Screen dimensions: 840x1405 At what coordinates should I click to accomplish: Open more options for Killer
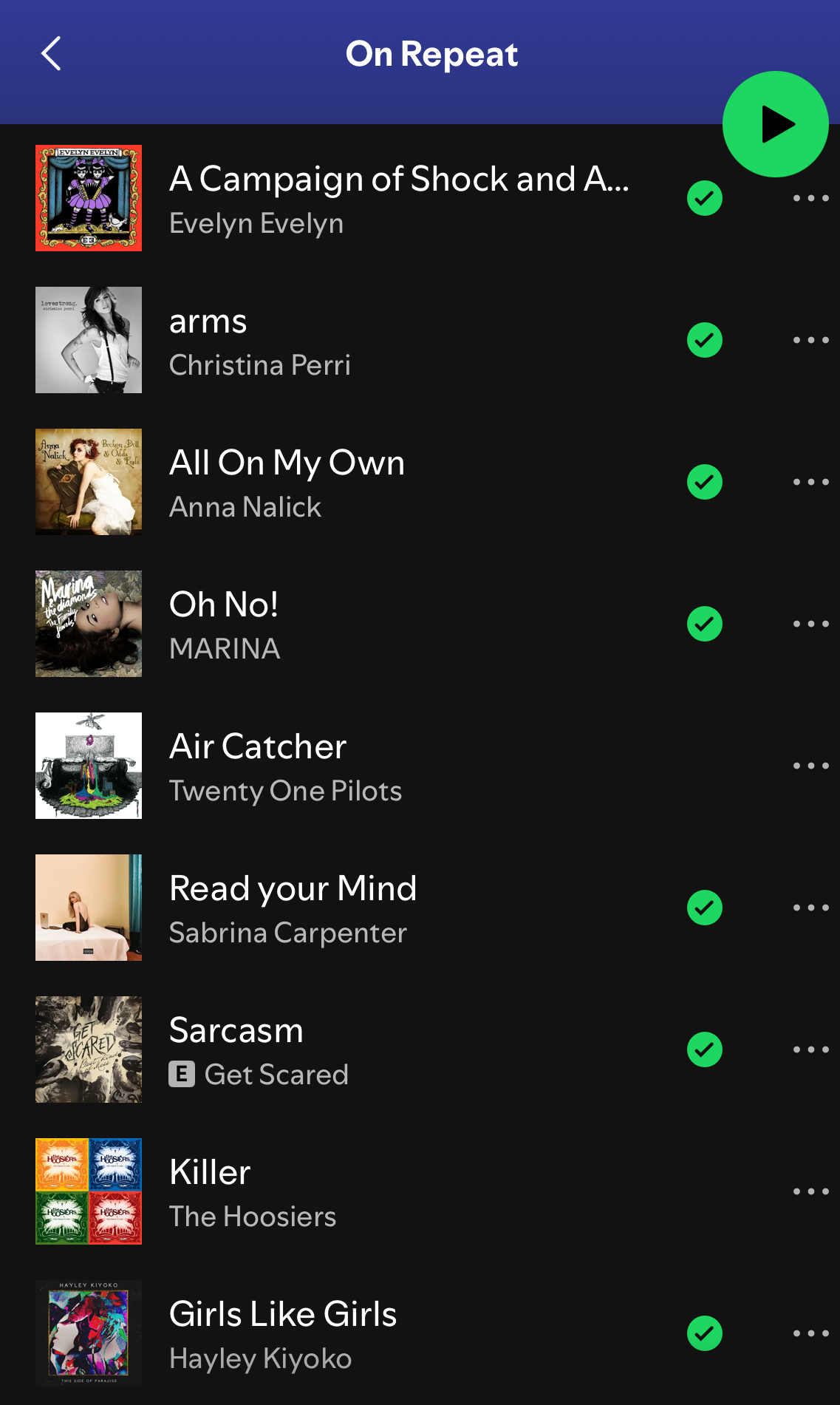pyautogui.click(x=810, y=1191)
